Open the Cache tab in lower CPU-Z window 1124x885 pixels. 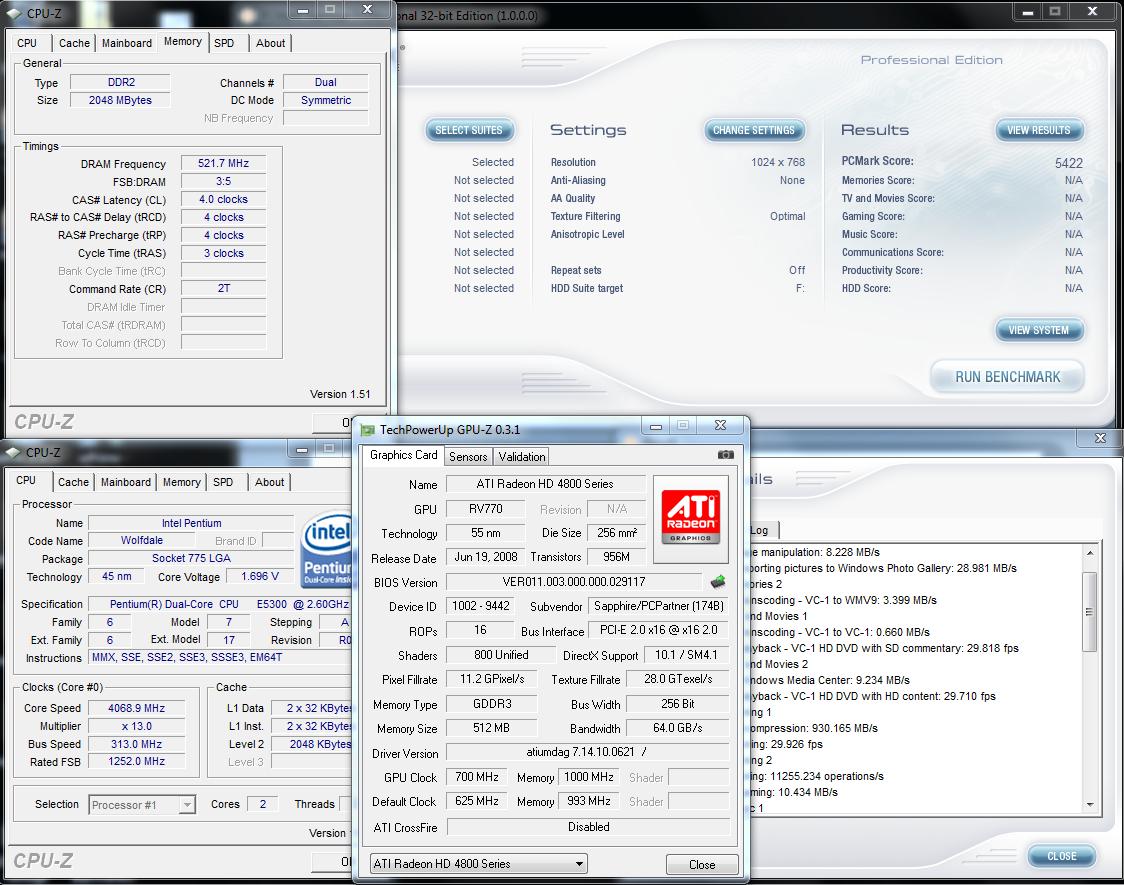tap(74, 482)
